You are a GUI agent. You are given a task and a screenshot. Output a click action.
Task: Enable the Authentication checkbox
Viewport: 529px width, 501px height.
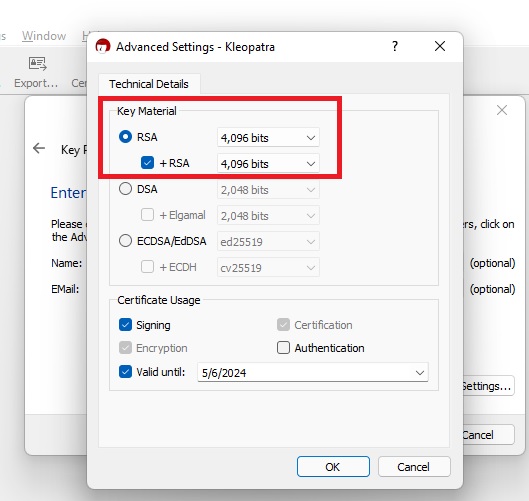283,348
